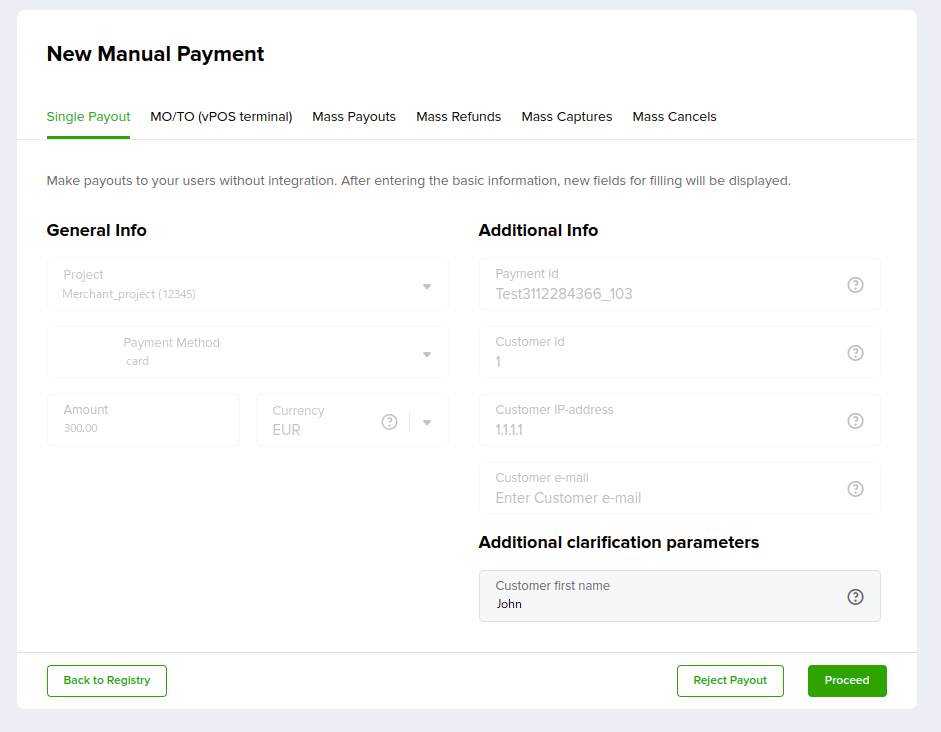Click the Proceed button
This screenshot has height=732, width=941.
[847, 680]
